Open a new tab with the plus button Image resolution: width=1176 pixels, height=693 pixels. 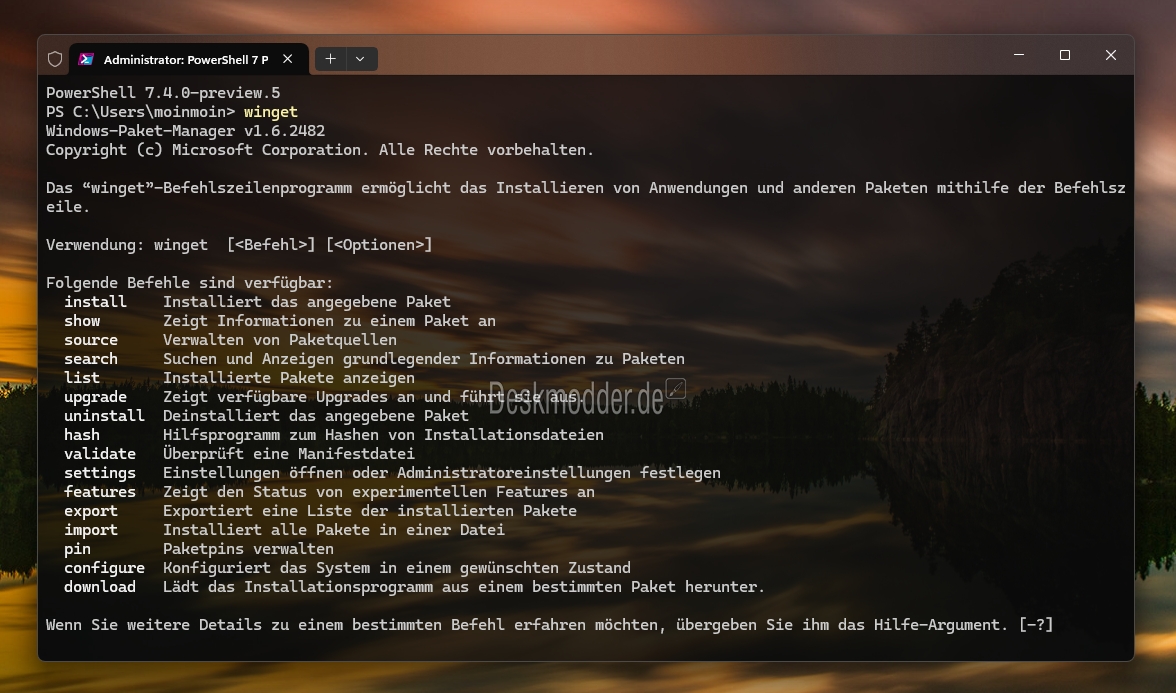tap(330, 58)
